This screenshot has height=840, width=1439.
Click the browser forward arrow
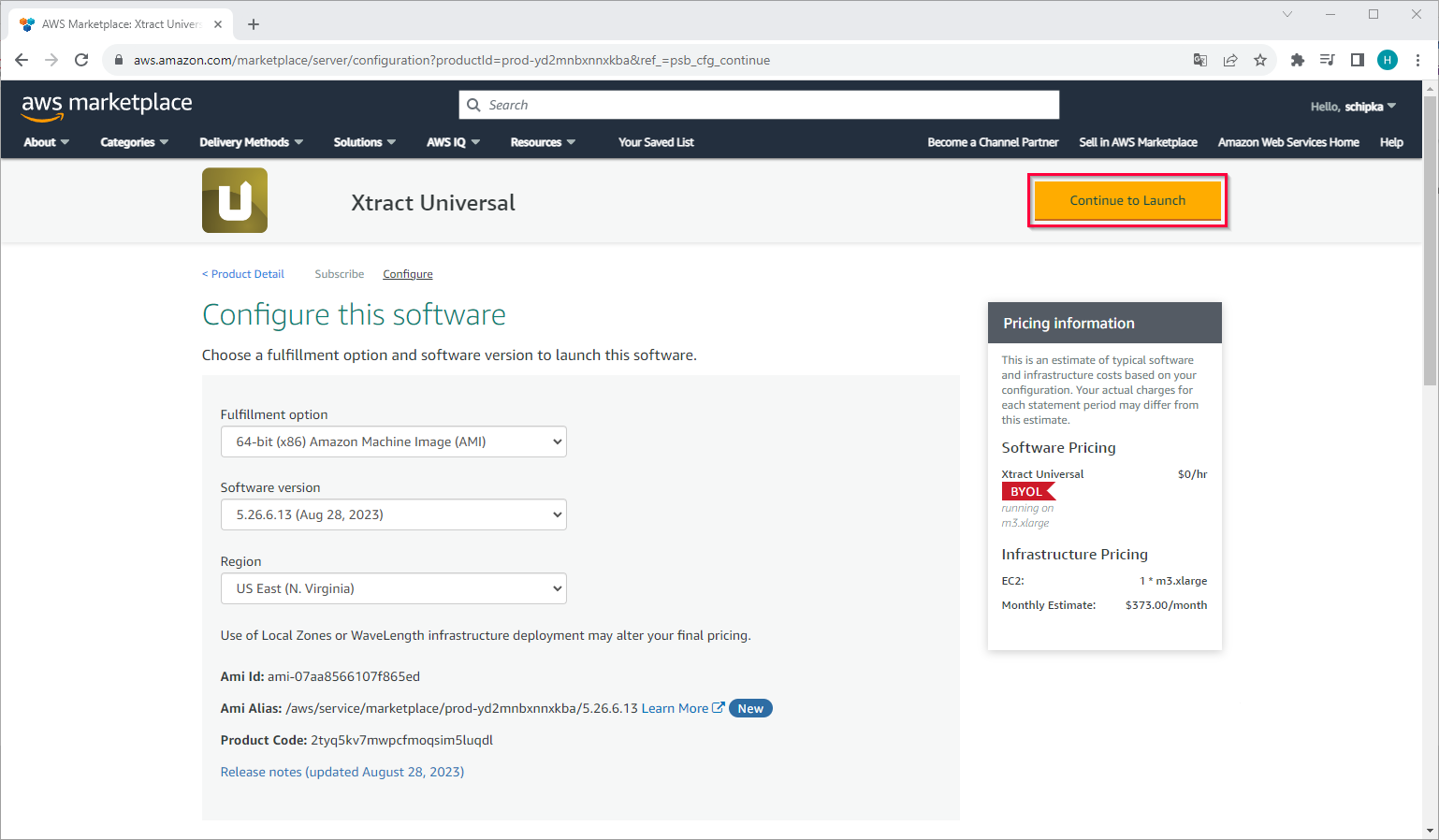click(51, 60)
